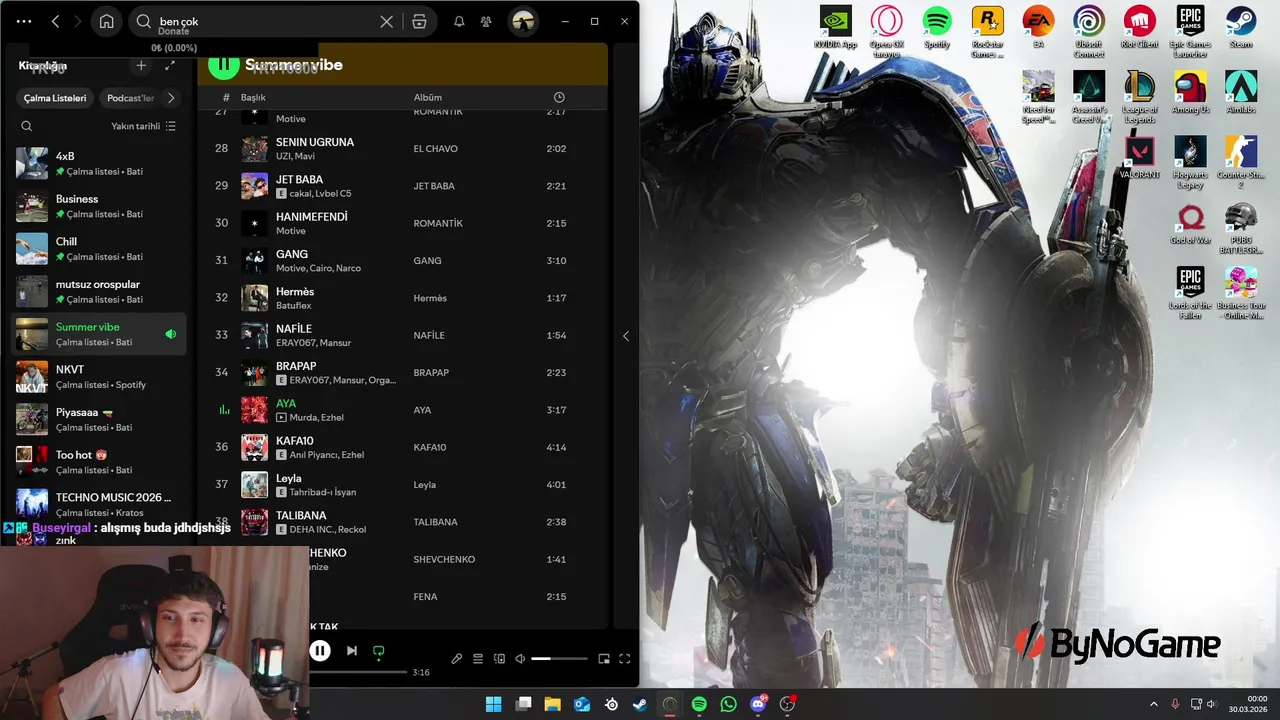Create a new playlist with the plus icon

(141, 65)
